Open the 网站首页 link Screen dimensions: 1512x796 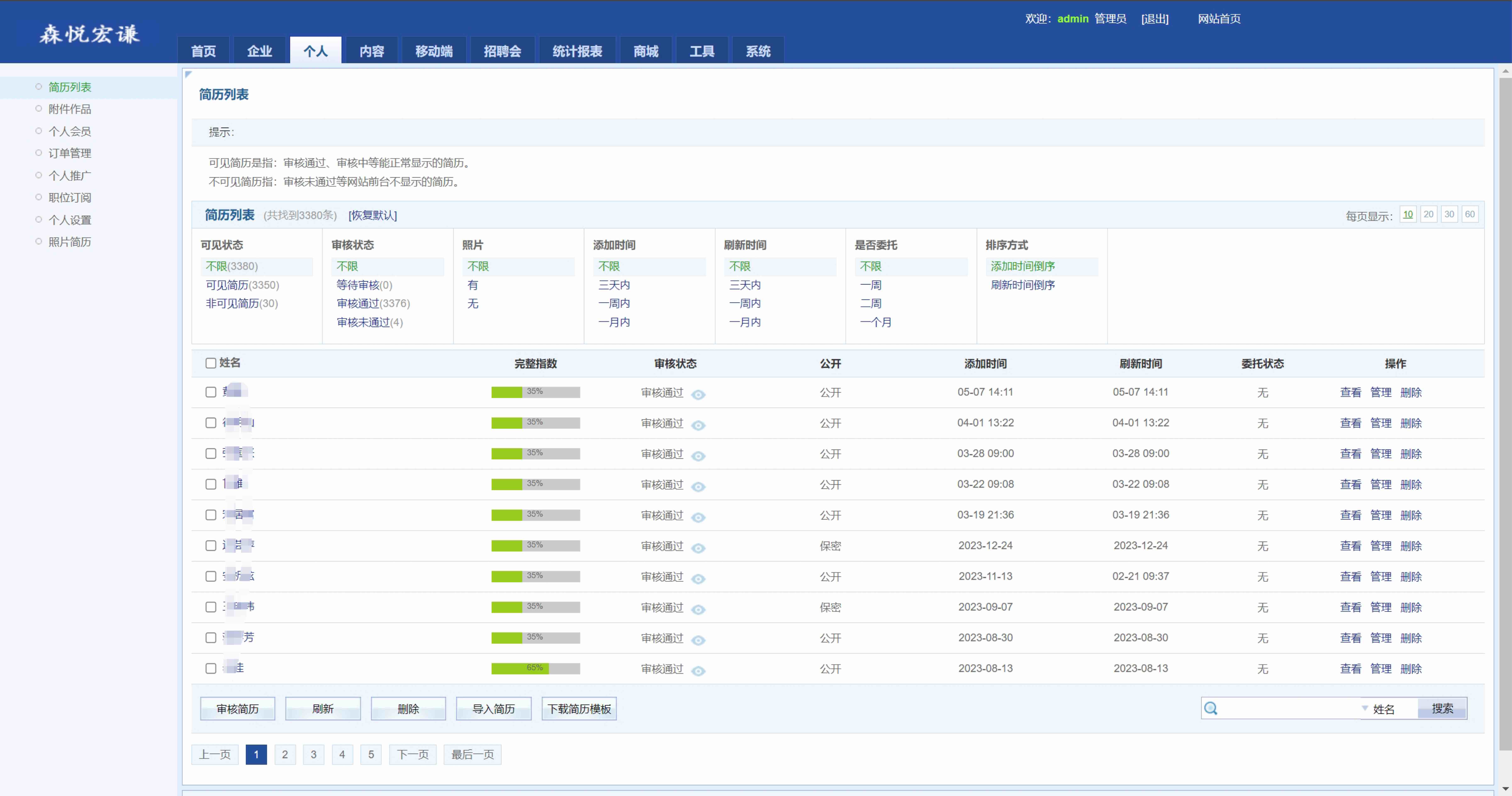tap(1219, 19)
